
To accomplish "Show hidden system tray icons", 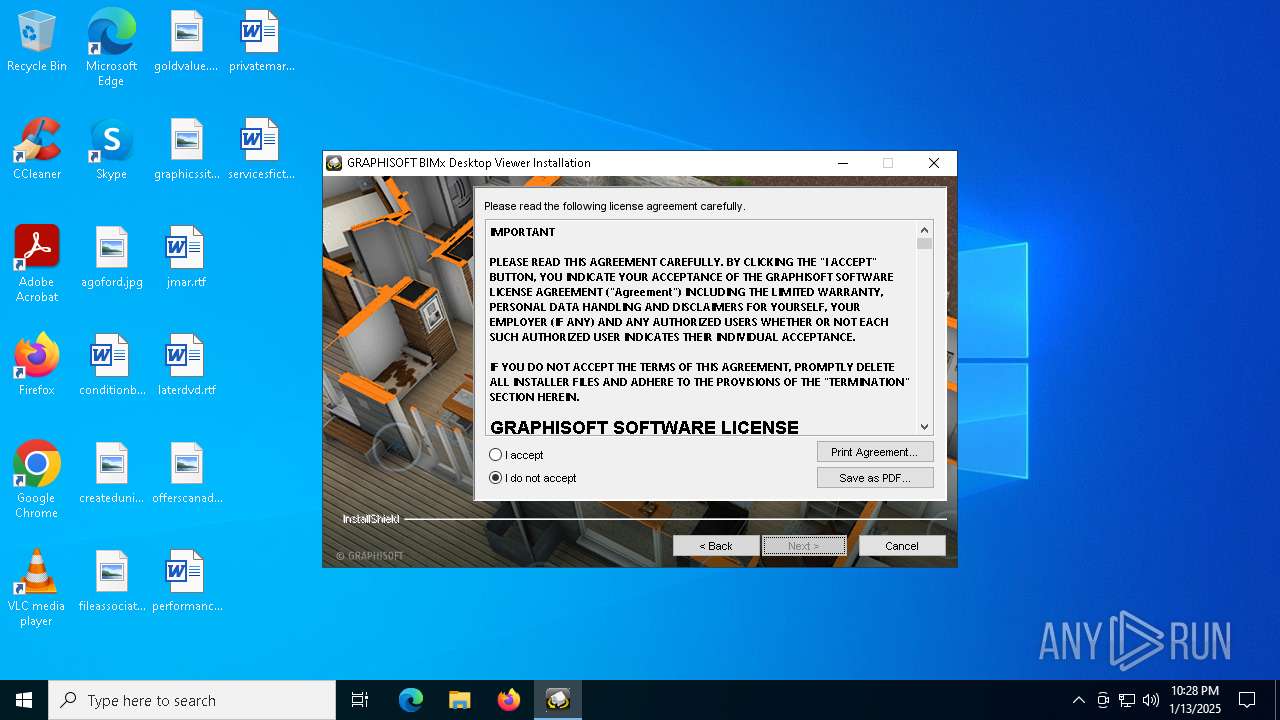I will [x=1078, y=700].
